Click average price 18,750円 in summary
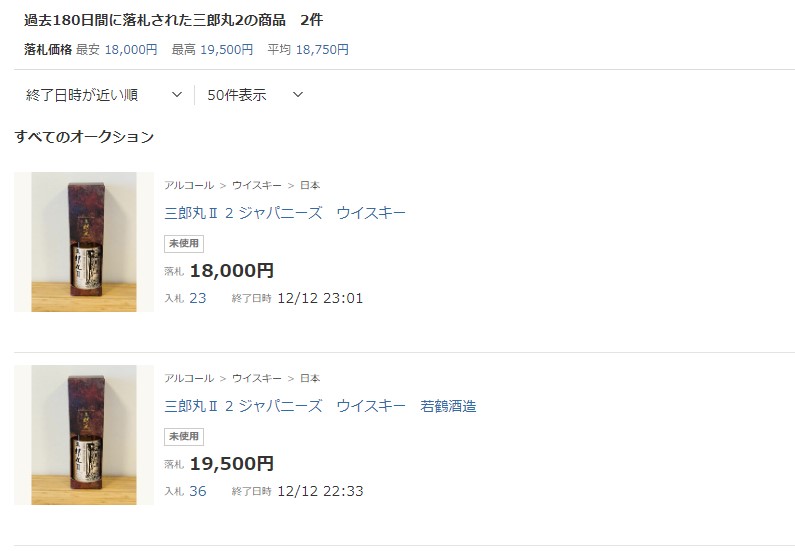This screenshot has width=795, height=560. pyautogui.click(x=322, y=50)
